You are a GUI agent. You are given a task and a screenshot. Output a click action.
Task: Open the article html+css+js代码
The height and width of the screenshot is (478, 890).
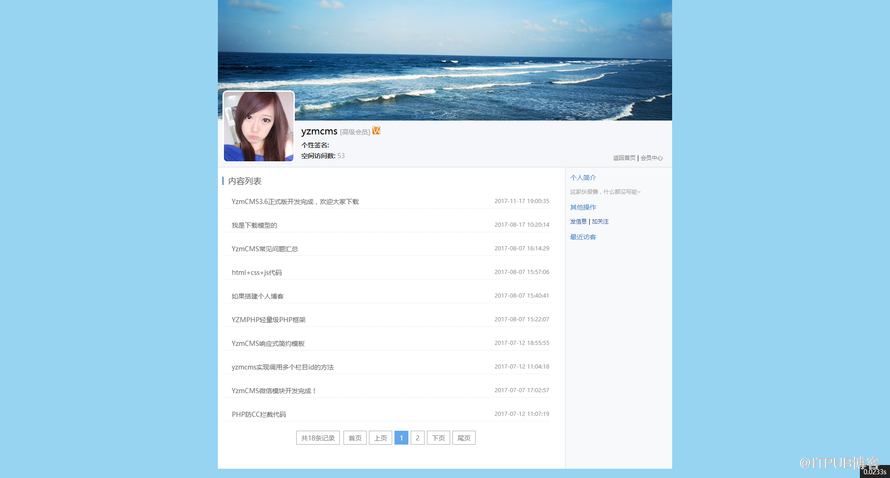(x=257, y=272)
